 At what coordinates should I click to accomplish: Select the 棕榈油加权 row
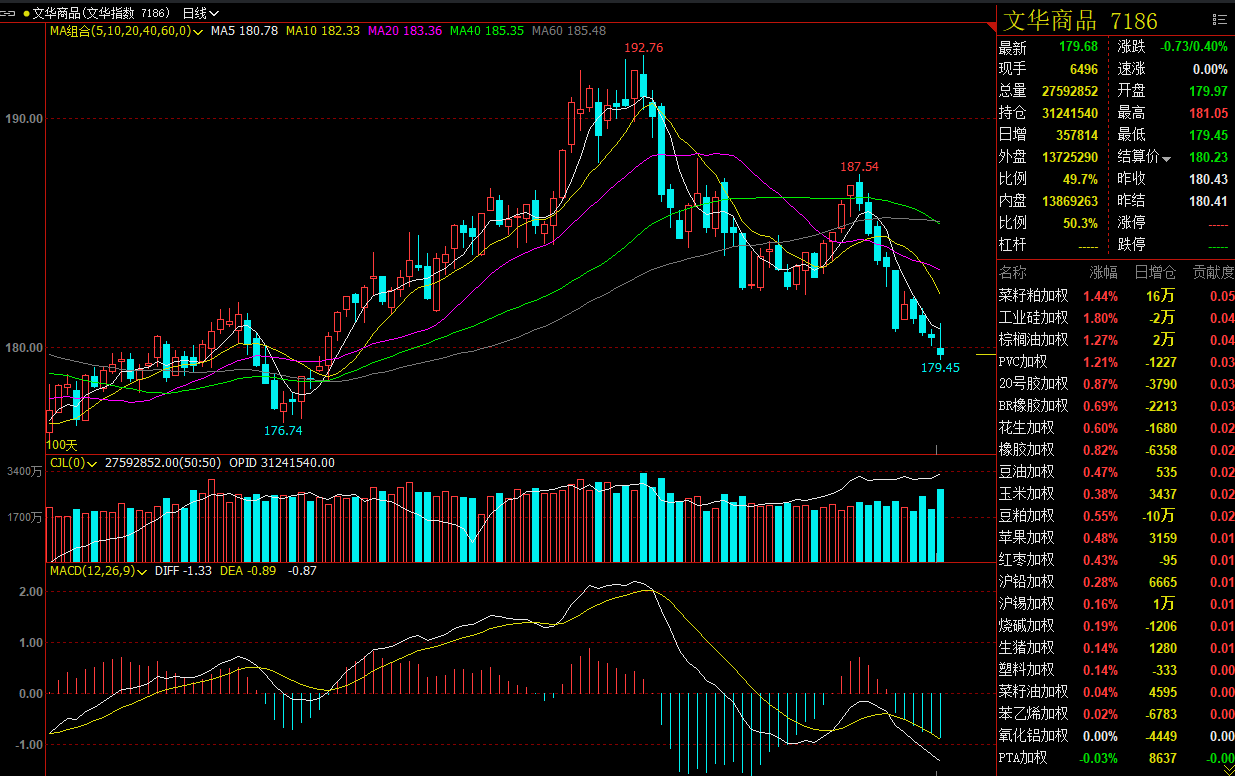click(x=1116, y=340)
